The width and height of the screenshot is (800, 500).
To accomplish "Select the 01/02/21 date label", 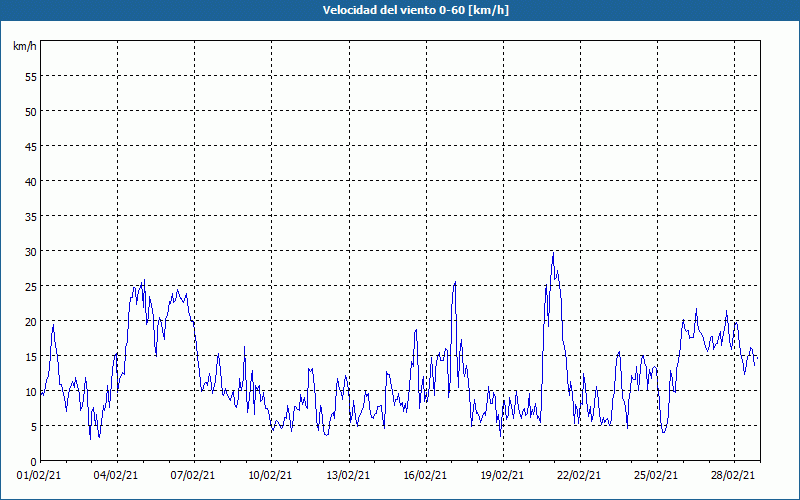I will coord(40,476).
